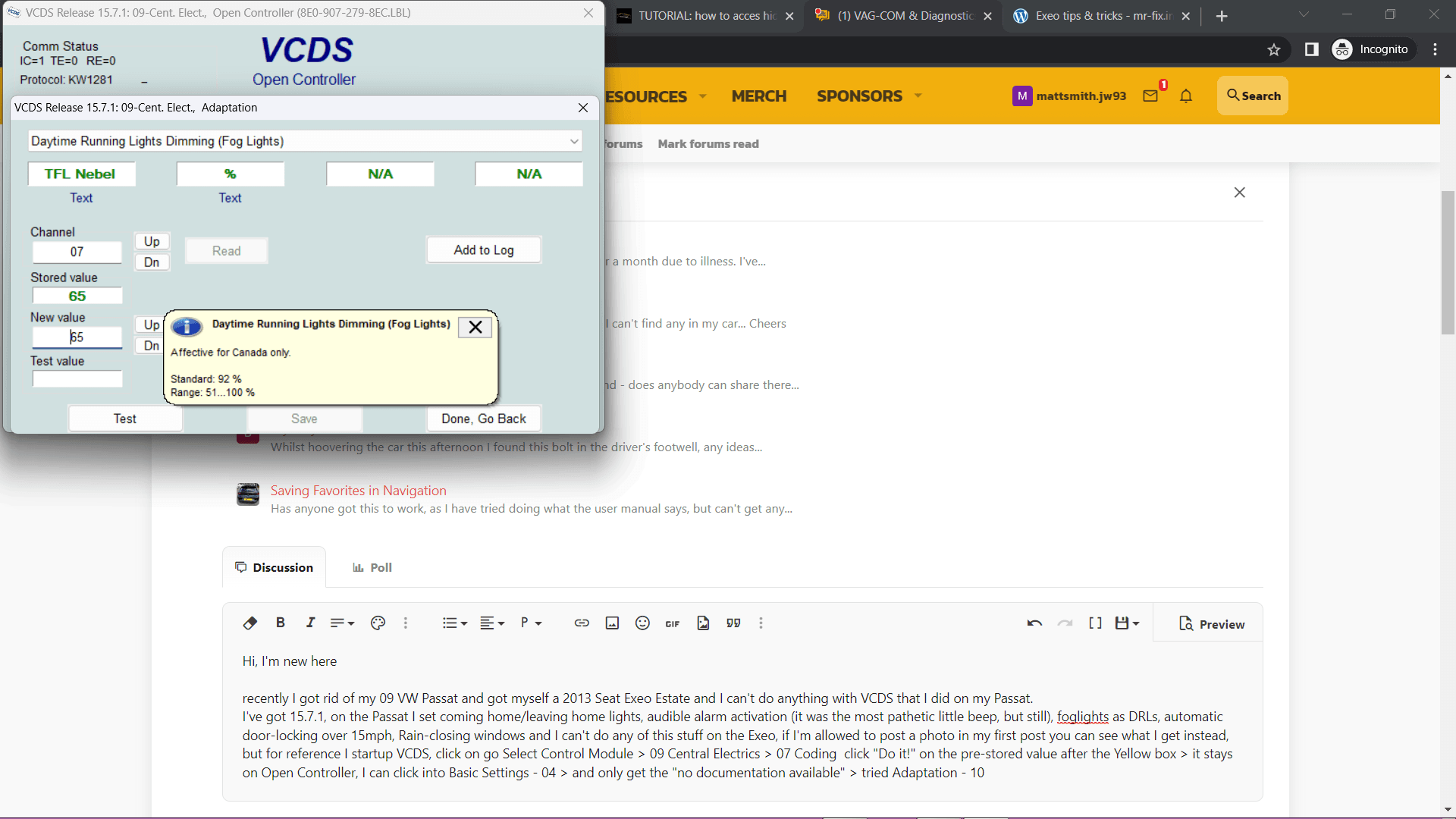
Task: Toggle italic formatting in editor
Action: (x=310, y=623)
